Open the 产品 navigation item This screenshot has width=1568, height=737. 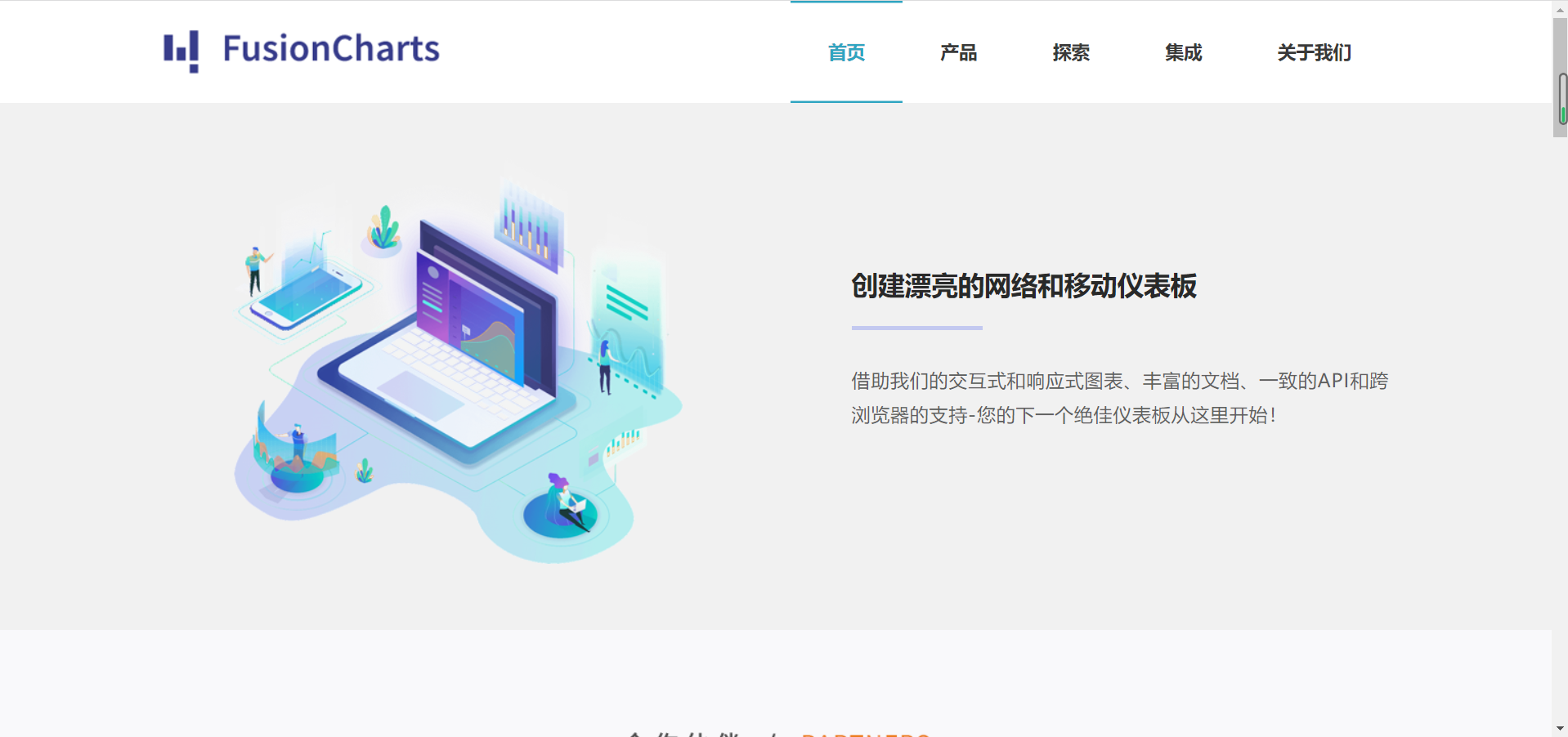point(958,51)
